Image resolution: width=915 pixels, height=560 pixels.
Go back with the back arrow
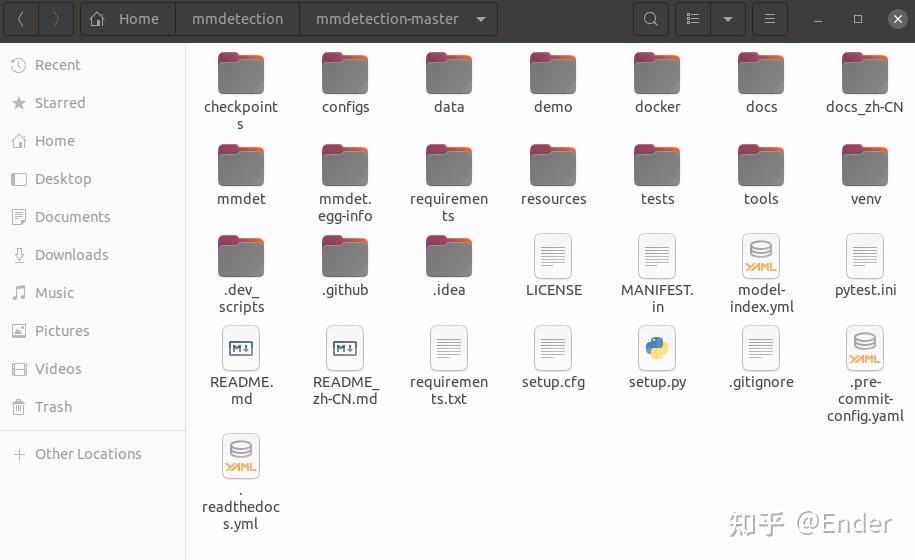(21, 19)
